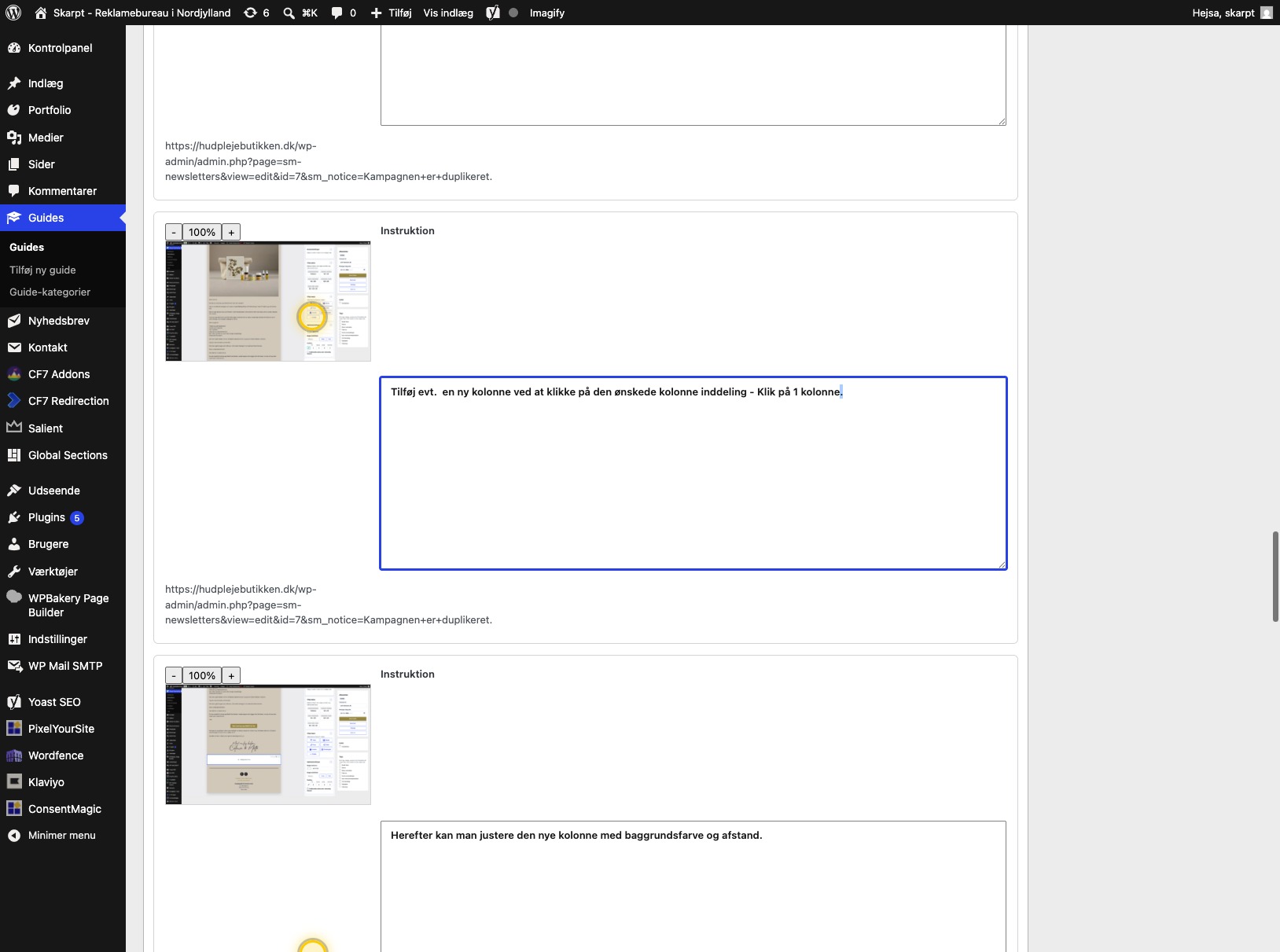Screen dimensions: 1280x952
Task: Zoom out the middle screenshot with minus button
Action: pos(174,232)
